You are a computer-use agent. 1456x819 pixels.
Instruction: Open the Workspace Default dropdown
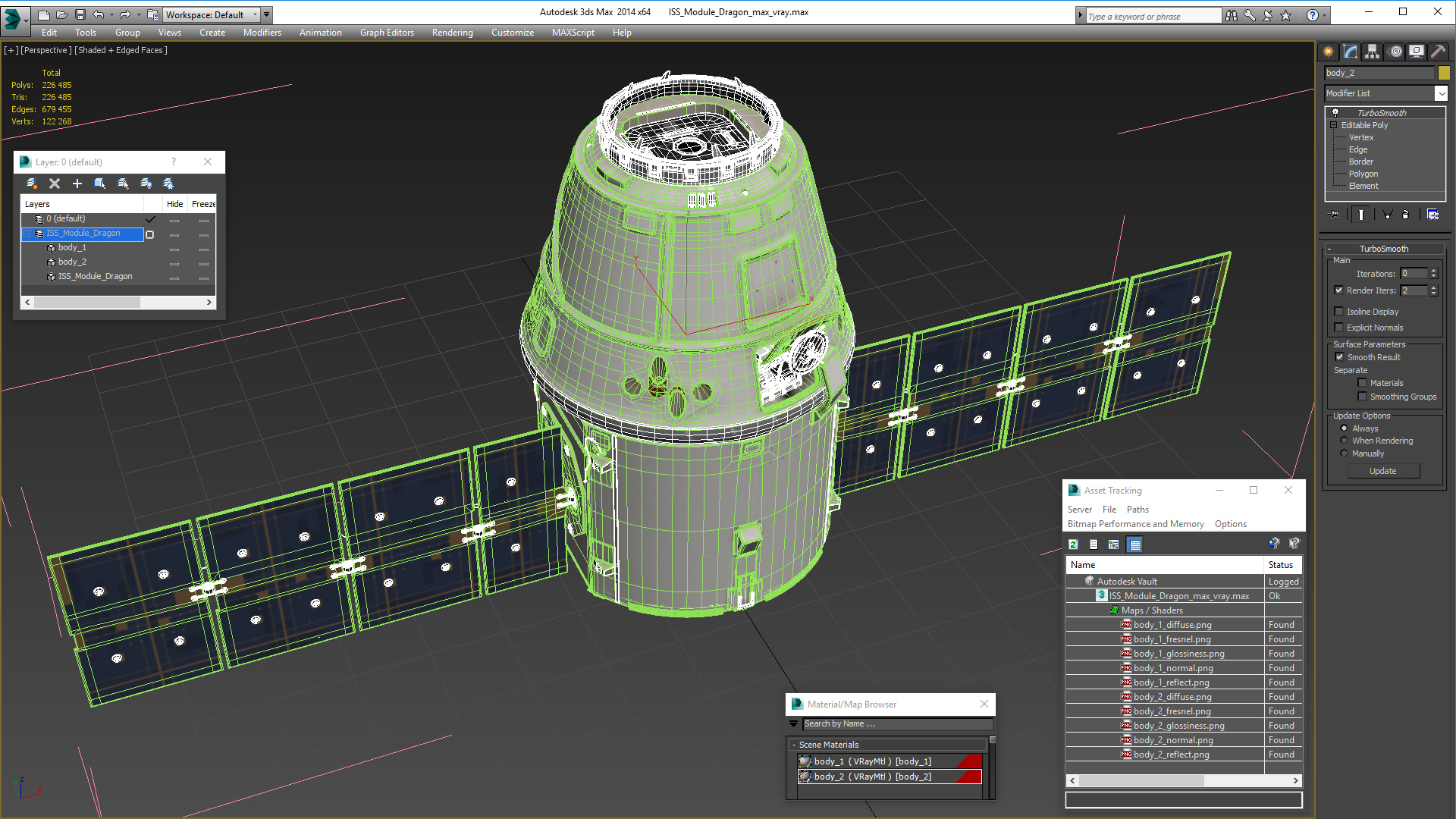pyautogui.click(x=255, y=14)
